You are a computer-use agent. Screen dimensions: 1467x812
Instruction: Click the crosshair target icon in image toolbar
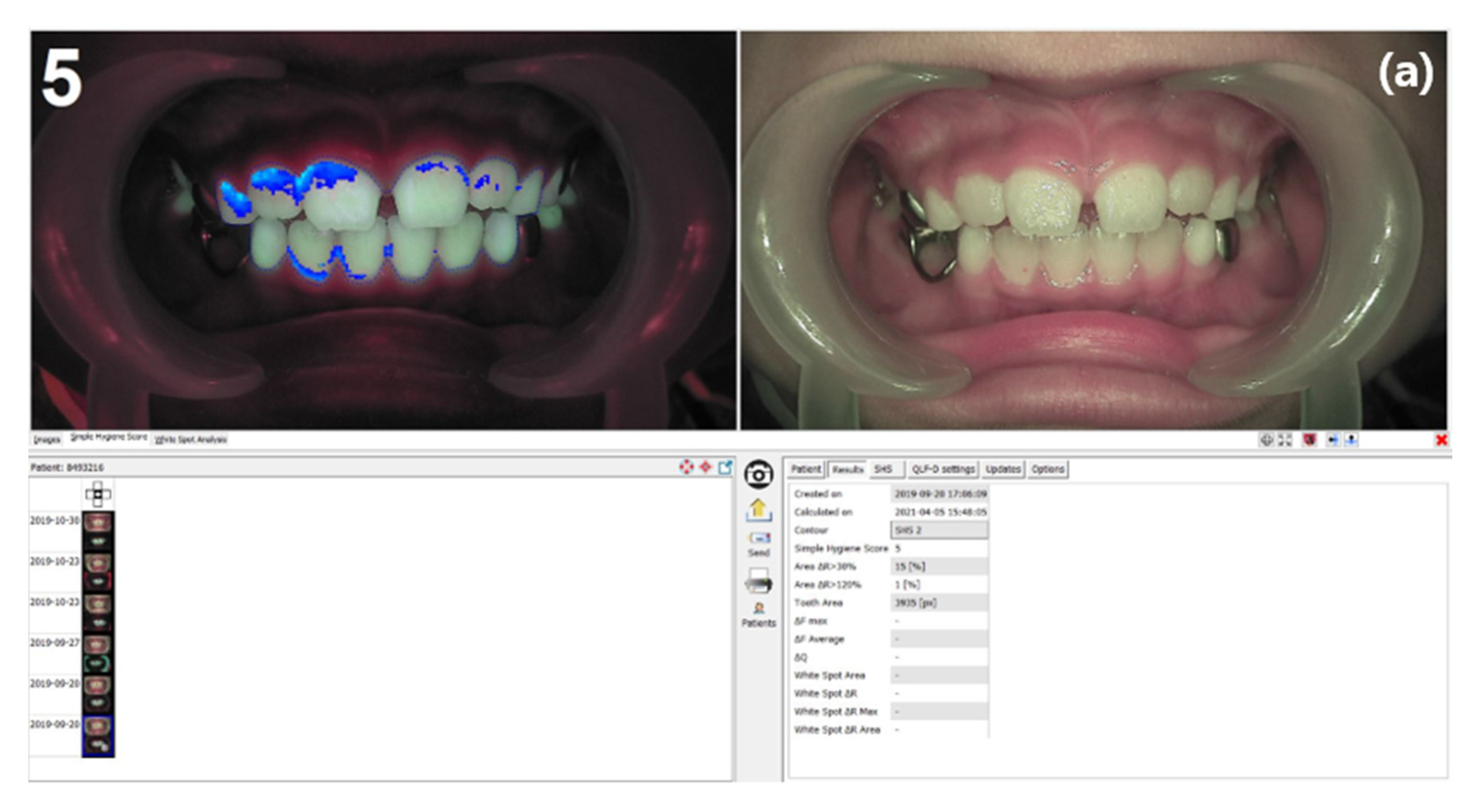point(1267,440)
